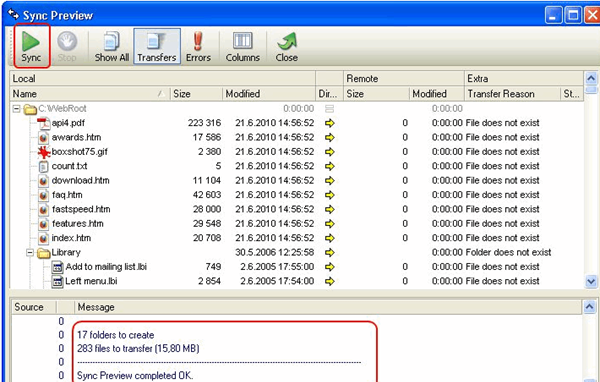
Task: Click the direction arrow for count.txt
Action: click(329, 166)
